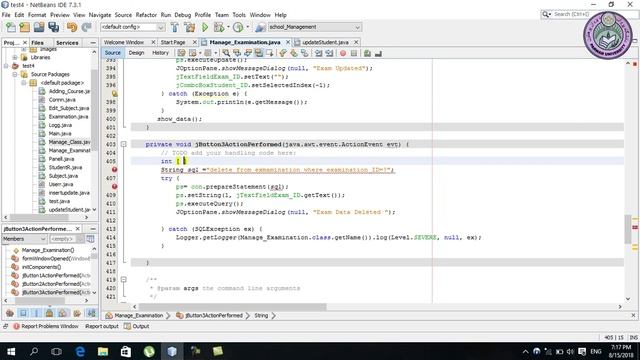
Task: Open the Report Problems Window
Action: pos(46,327)
